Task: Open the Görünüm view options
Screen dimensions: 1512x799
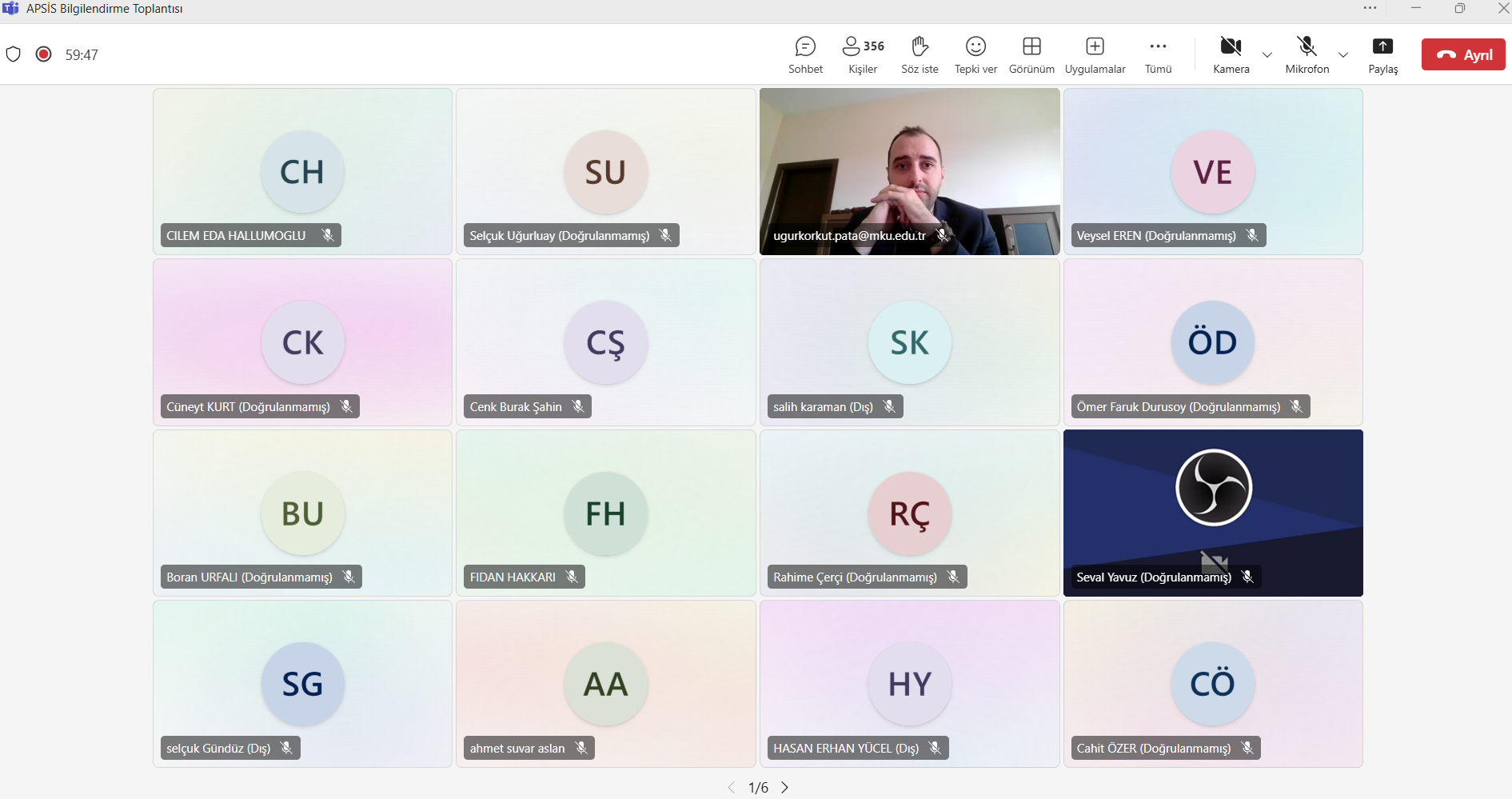Action: point(1031,54)
